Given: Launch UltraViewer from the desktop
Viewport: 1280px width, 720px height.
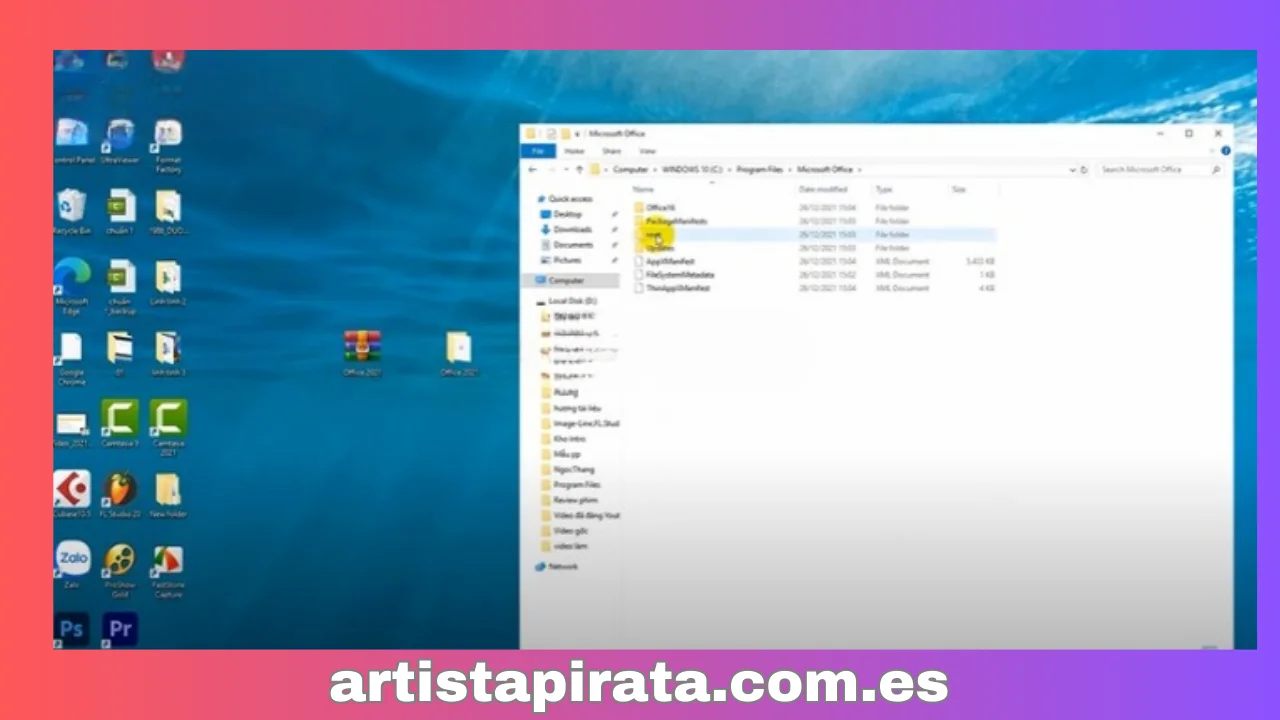Looking at the screenshot, I should 120,141.
